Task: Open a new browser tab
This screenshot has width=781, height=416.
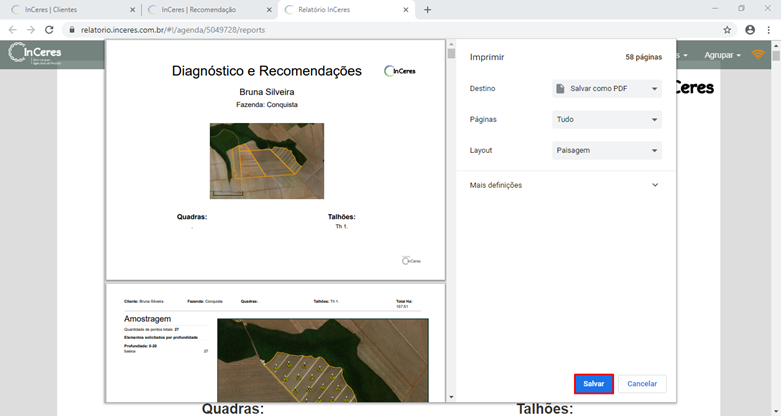Action: click(427, 9)
